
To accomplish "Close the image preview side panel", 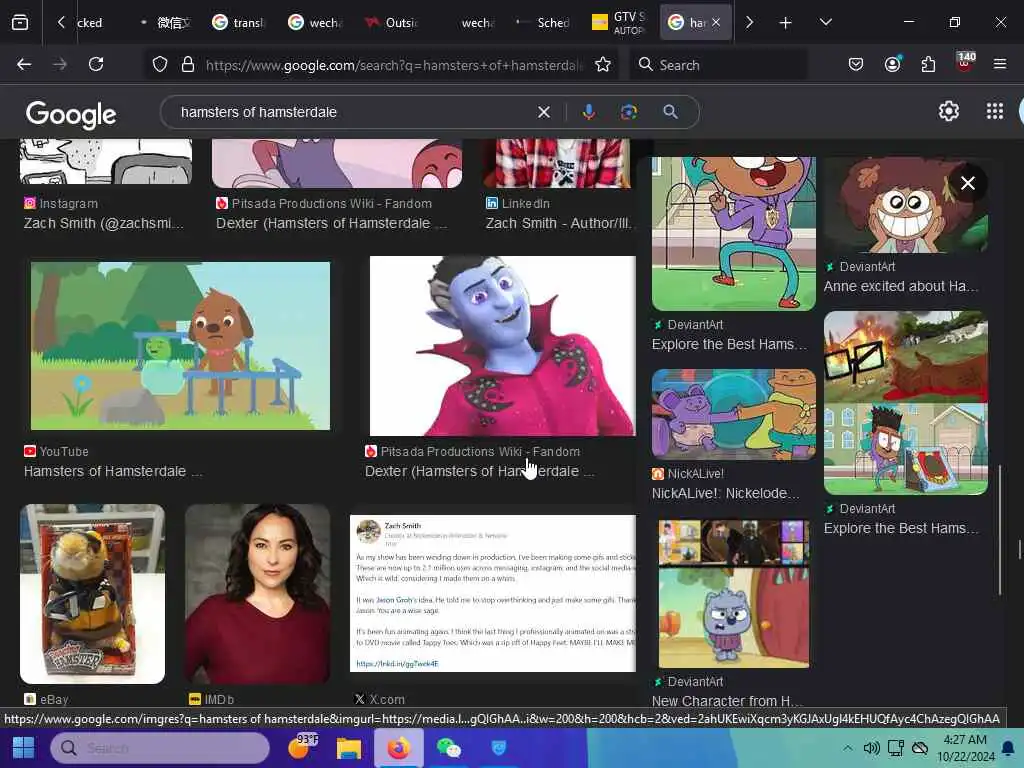I will [968, 183].
